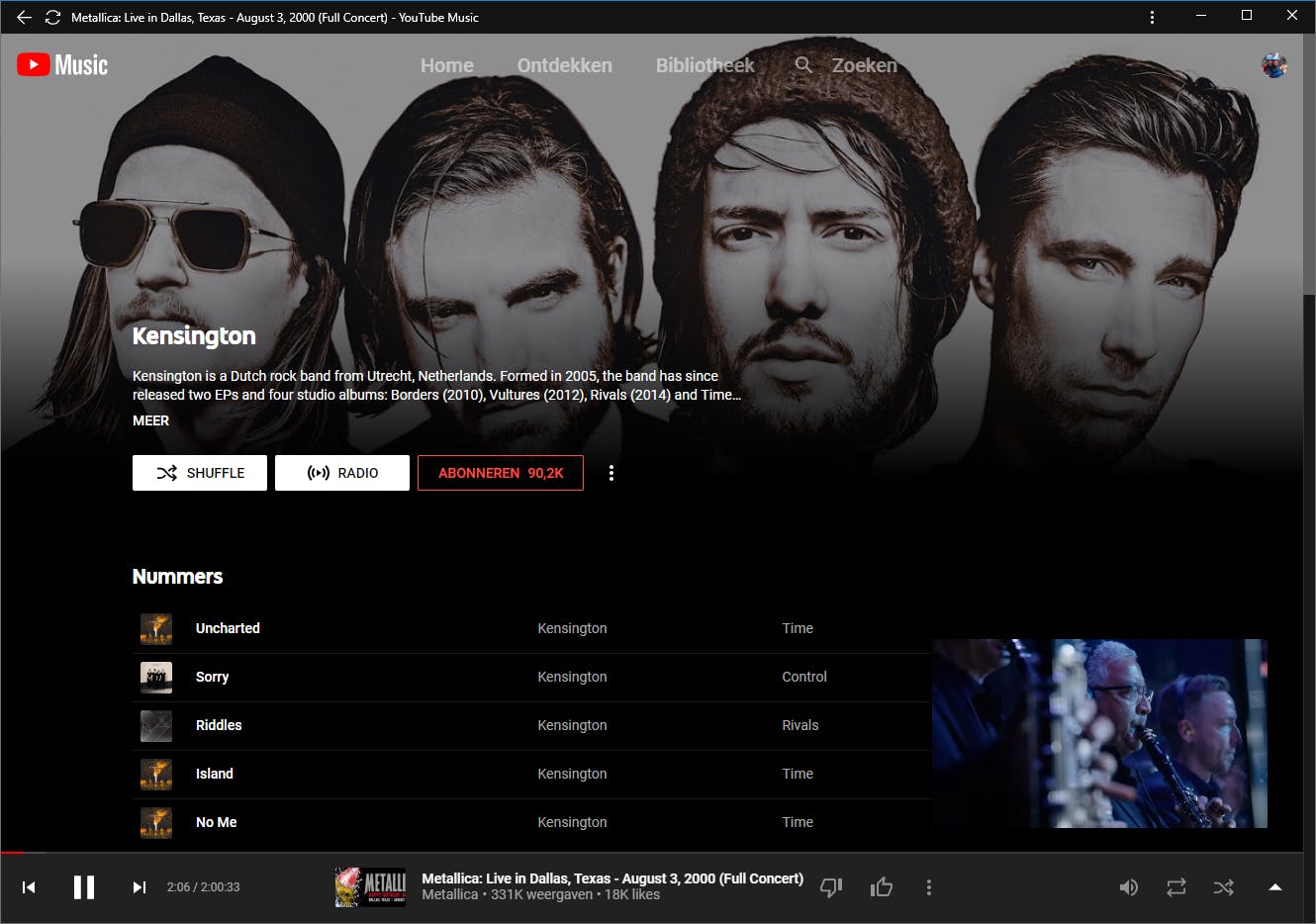Expand the artist description with MEER
This screenshot has height=924, width=1316.
(150, 420)
